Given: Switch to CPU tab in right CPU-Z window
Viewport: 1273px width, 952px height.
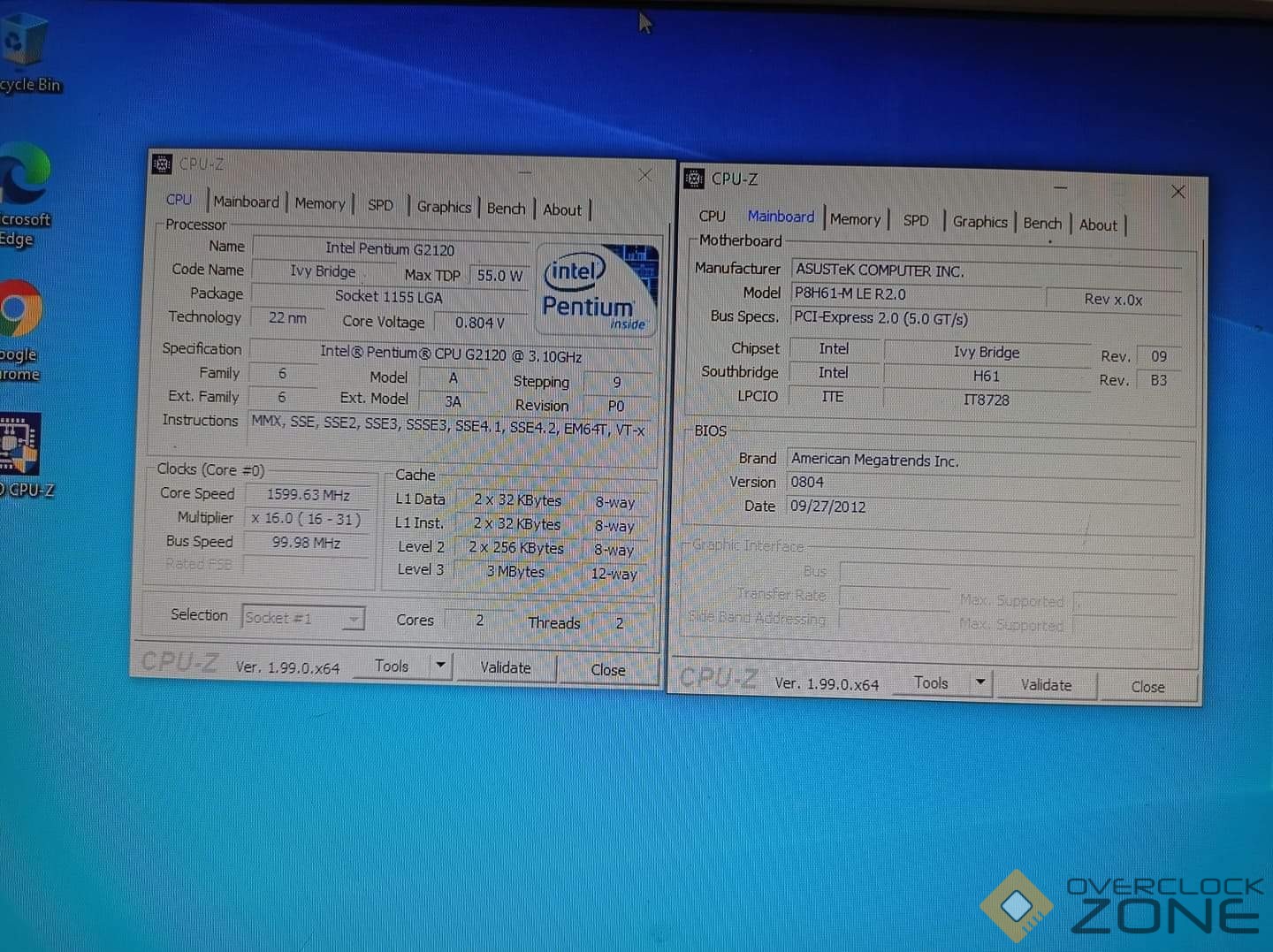Looking at the screenshot, I should [712, 216].
